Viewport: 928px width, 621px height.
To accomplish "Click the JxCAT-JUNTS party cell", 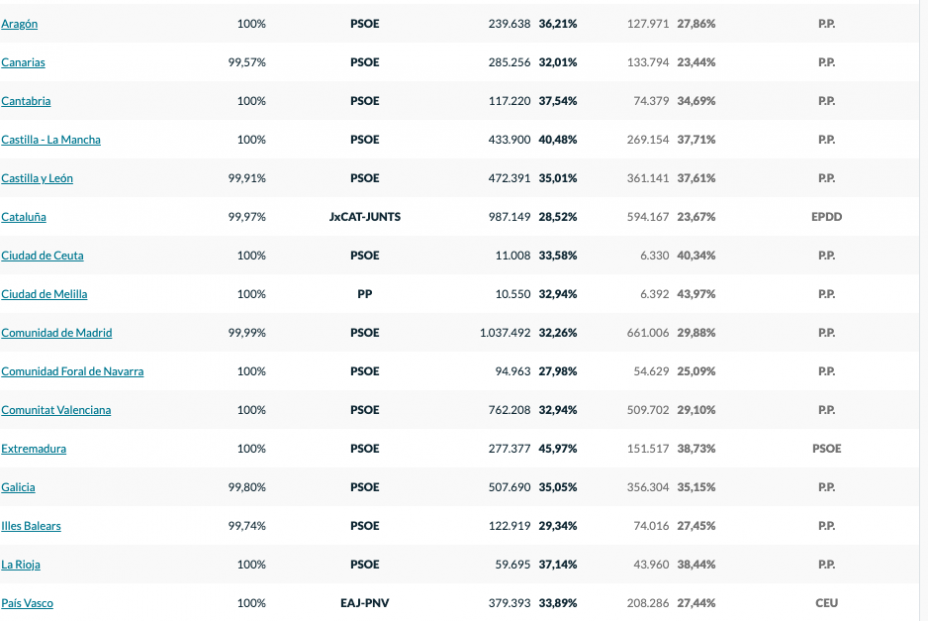I will [x=365, y=217].
